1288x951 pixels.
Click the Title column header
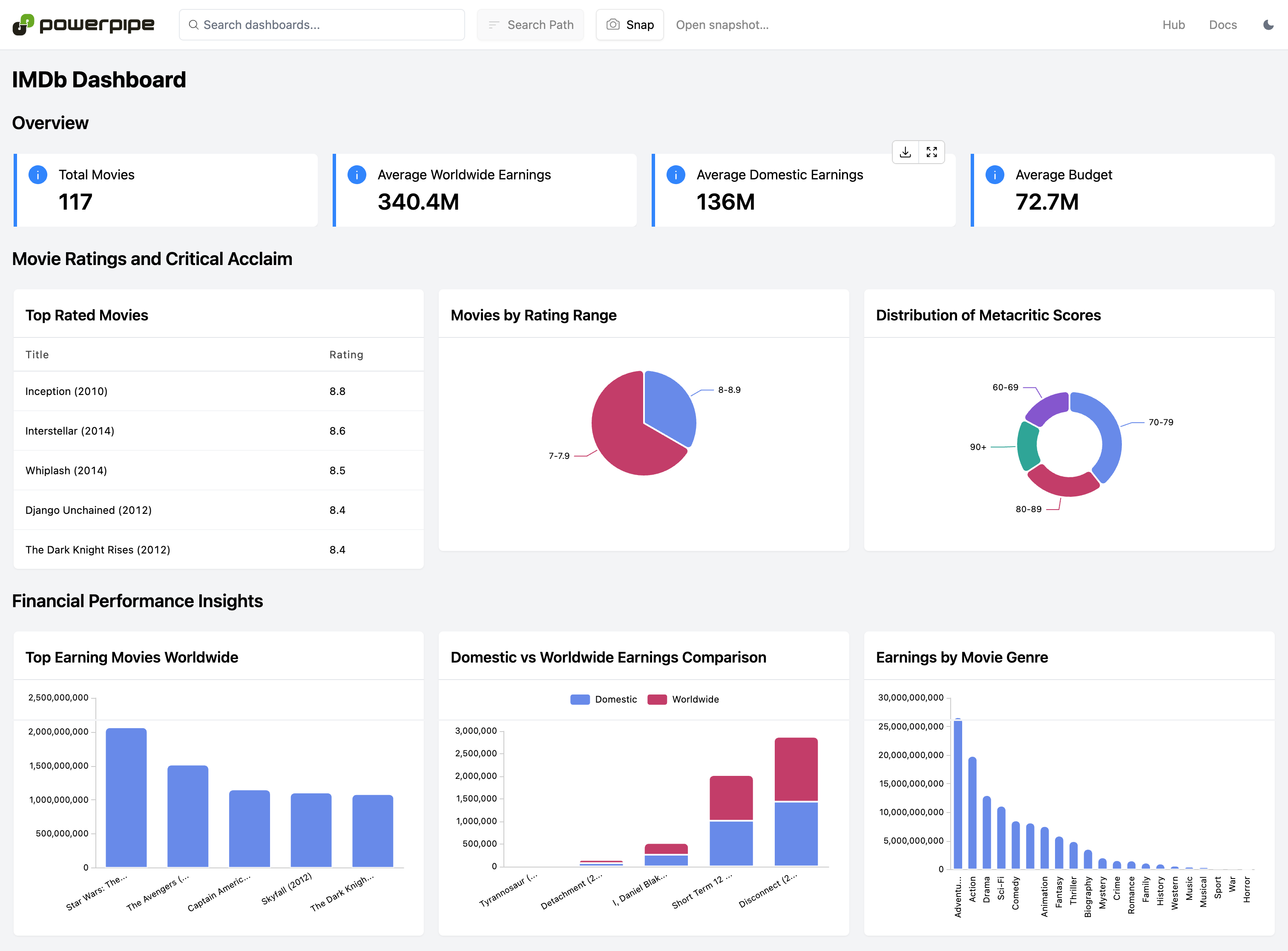click(x=37, y=354)
